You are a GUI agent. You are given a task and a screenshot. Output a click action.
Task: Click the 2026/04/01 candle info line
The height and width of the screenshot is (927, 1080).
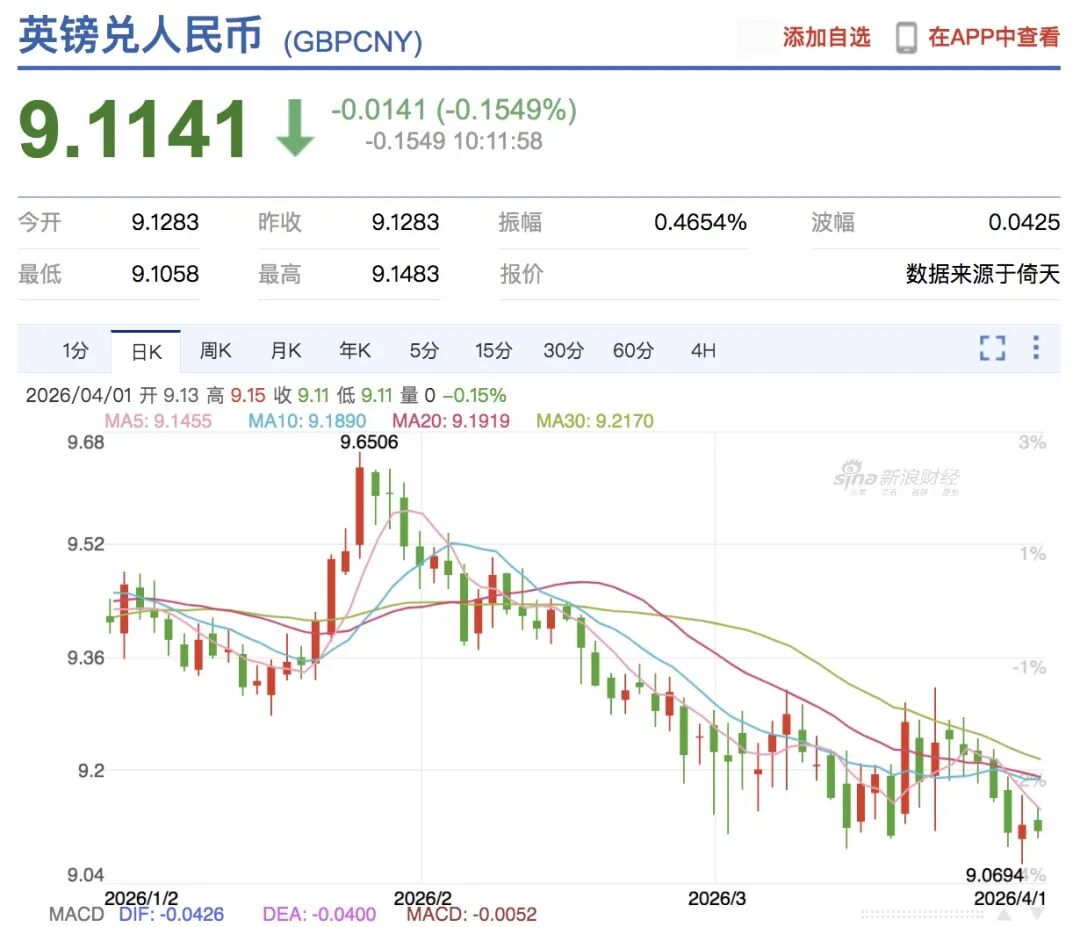[266, 395]
